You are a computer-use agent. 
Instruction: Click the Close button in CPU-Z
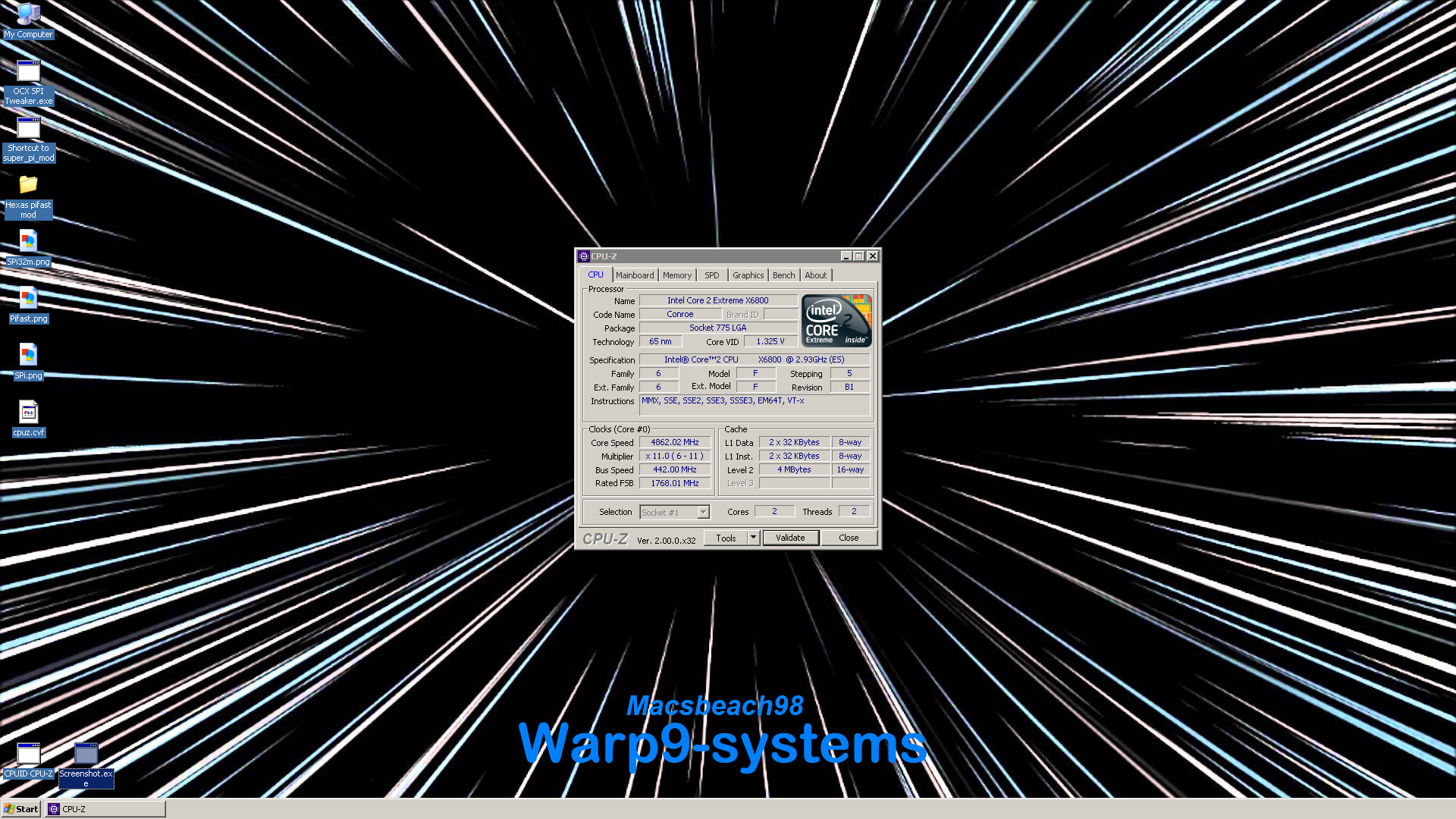pyautogui.click(x=849, y=538)
